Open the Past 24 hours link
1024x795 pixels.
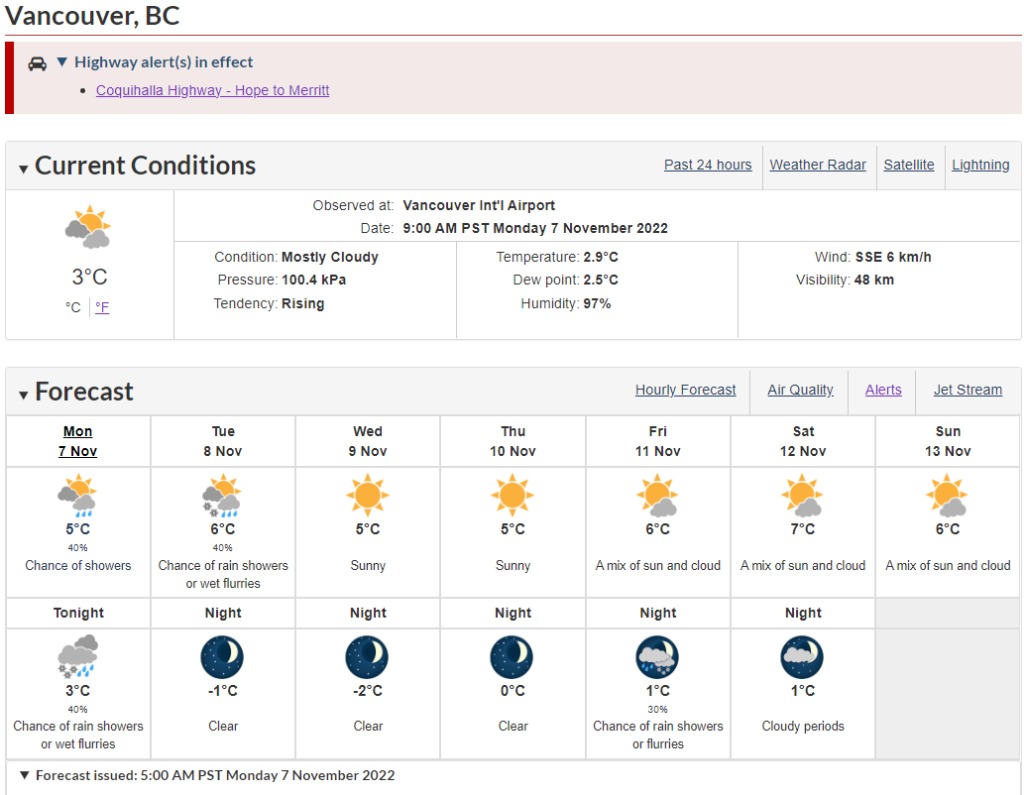pos(707,165)
